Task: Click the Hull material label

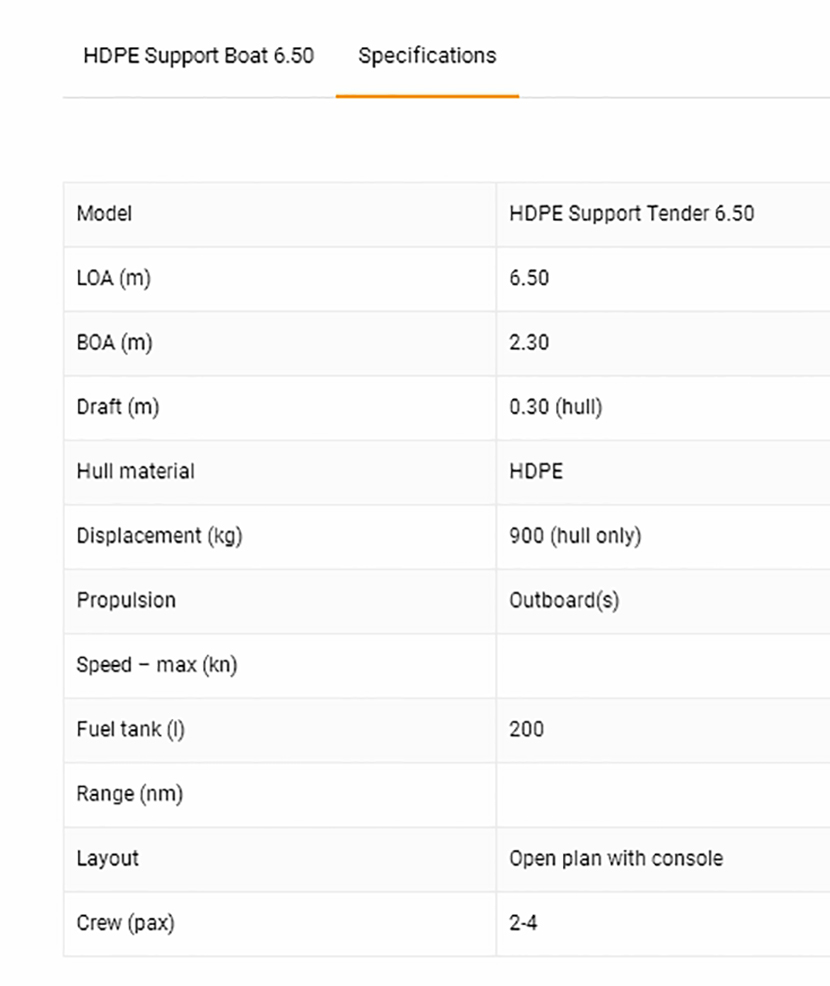Action: point(135,471)
